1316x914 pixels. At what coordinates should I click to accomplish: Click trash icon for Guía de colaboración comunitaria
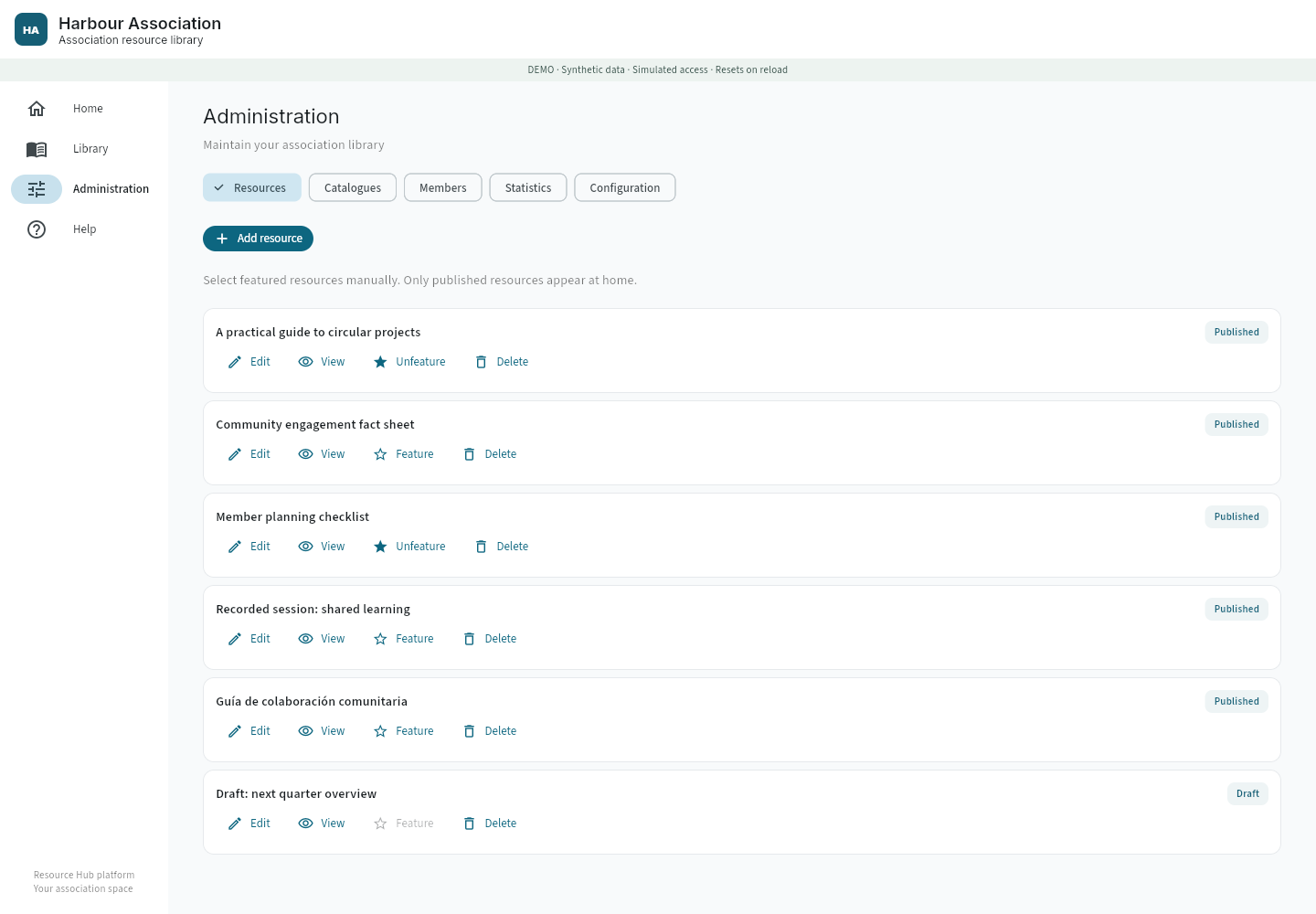coord(469,731)
